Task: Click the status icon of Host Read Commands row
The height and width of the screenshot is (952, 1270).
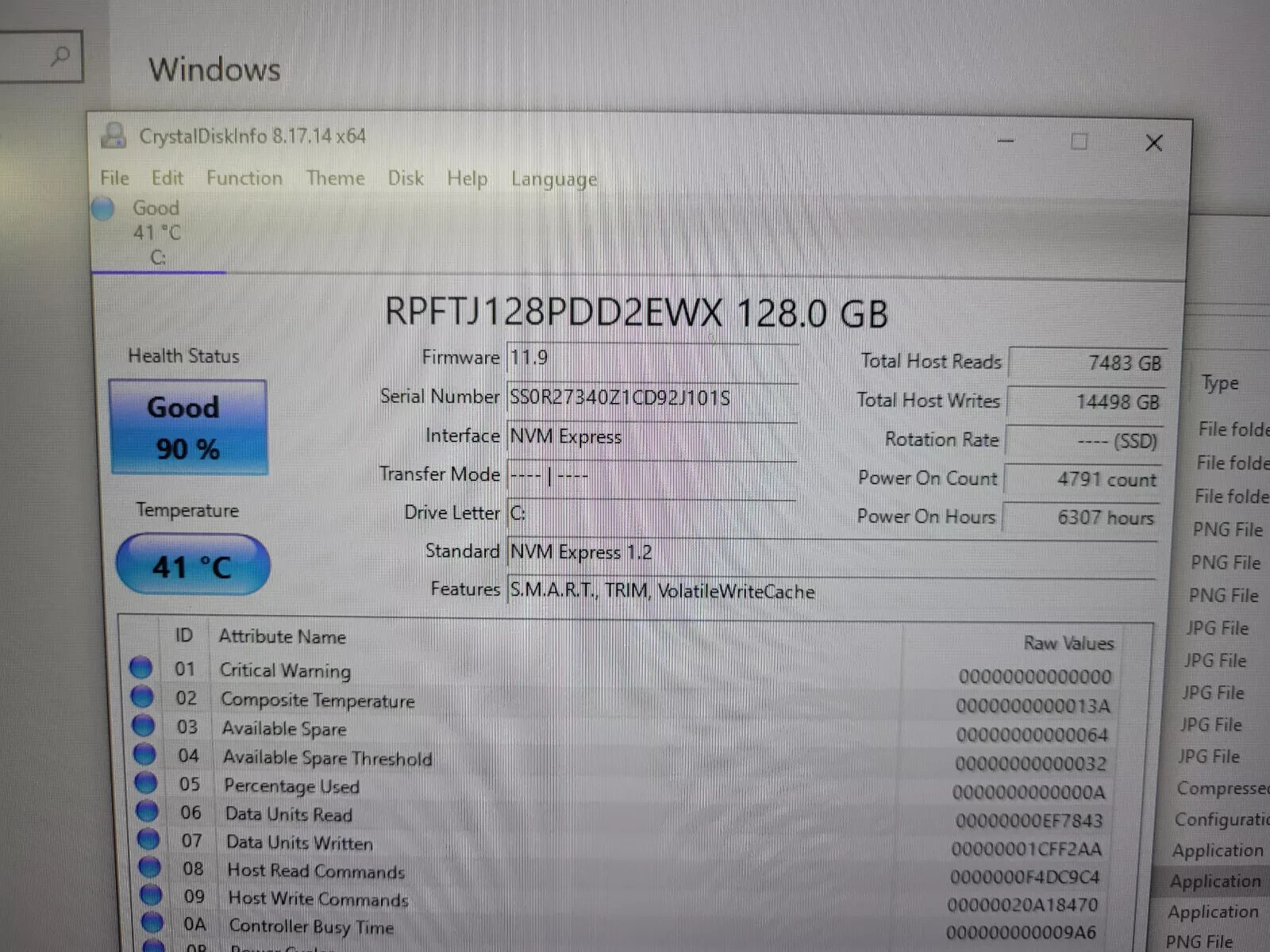Action: click(150, 867)
